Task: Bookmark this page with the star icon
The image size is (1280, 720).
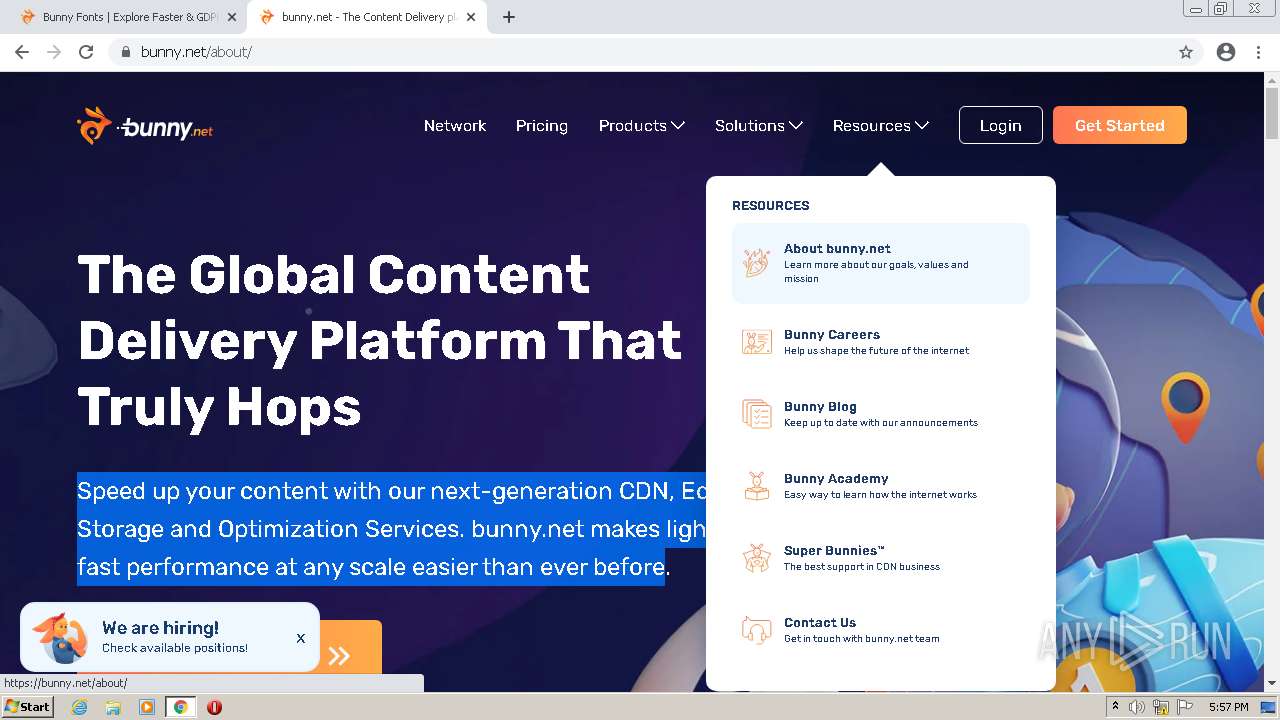Action: pyautogui.click(x=1186, y=52)
